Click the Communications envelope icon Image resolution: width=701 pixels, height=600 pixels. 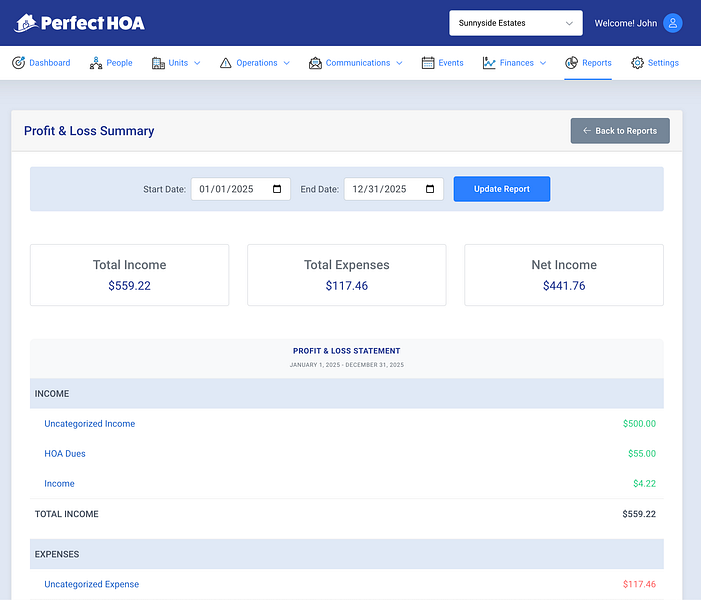[315, 63]
